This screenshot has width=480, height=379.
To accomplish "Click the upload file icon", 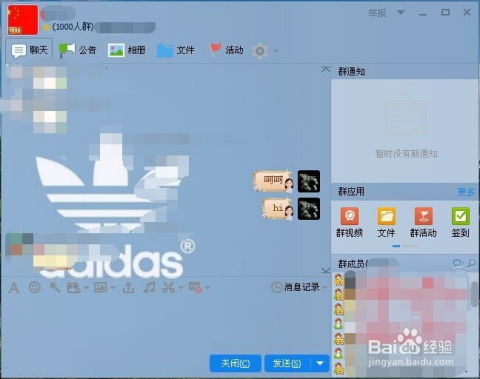I will click(x=129, y=287).
